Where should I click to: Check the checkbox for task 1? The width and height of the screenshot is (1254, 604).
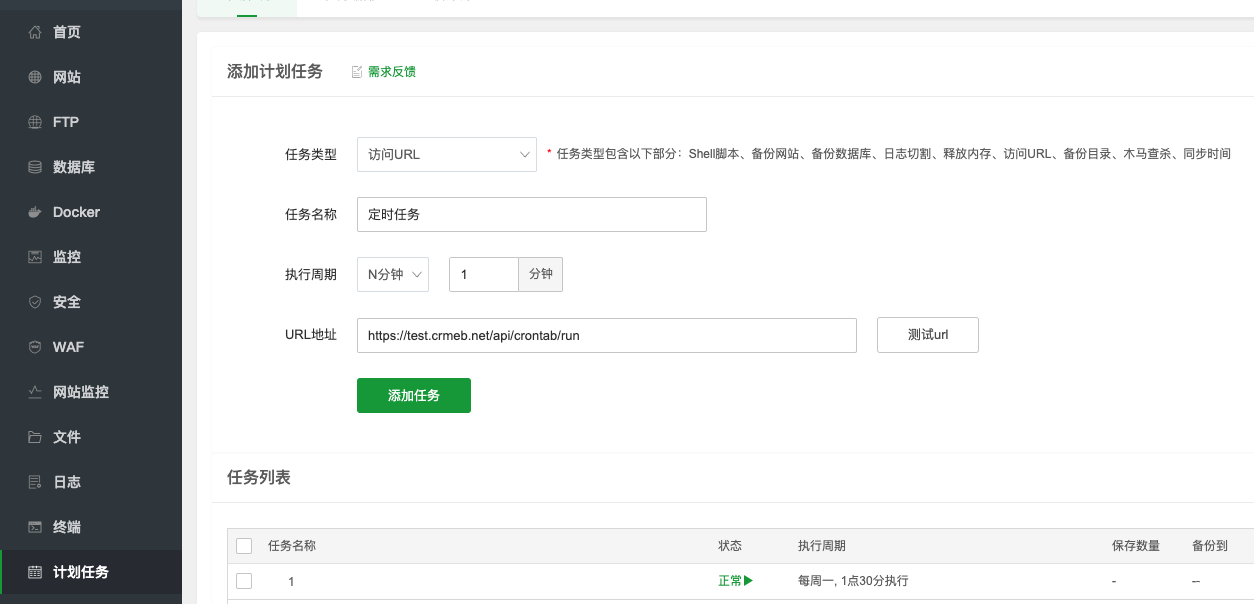(x=244, y=581)
